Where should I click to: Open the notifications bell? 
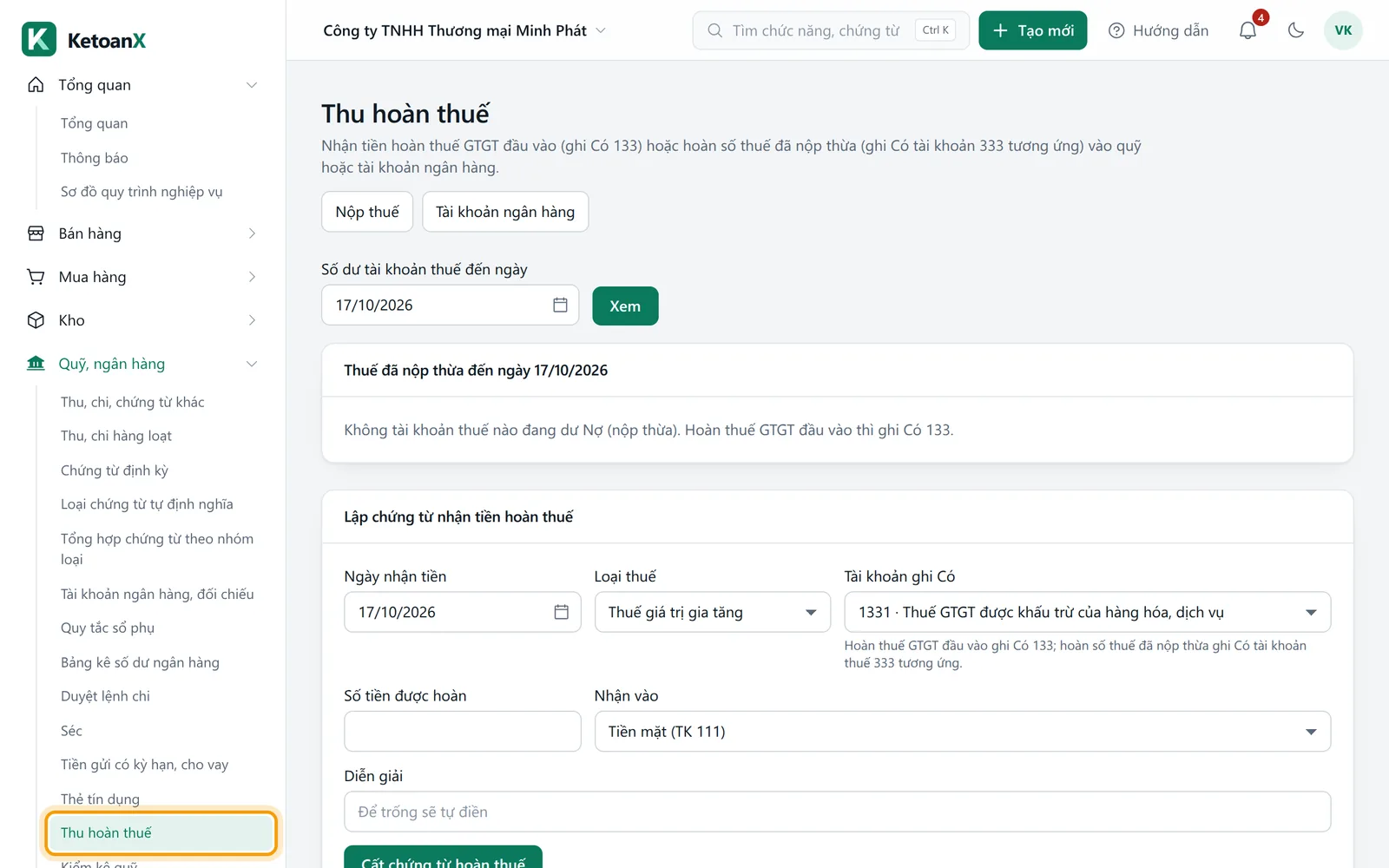1247,30
